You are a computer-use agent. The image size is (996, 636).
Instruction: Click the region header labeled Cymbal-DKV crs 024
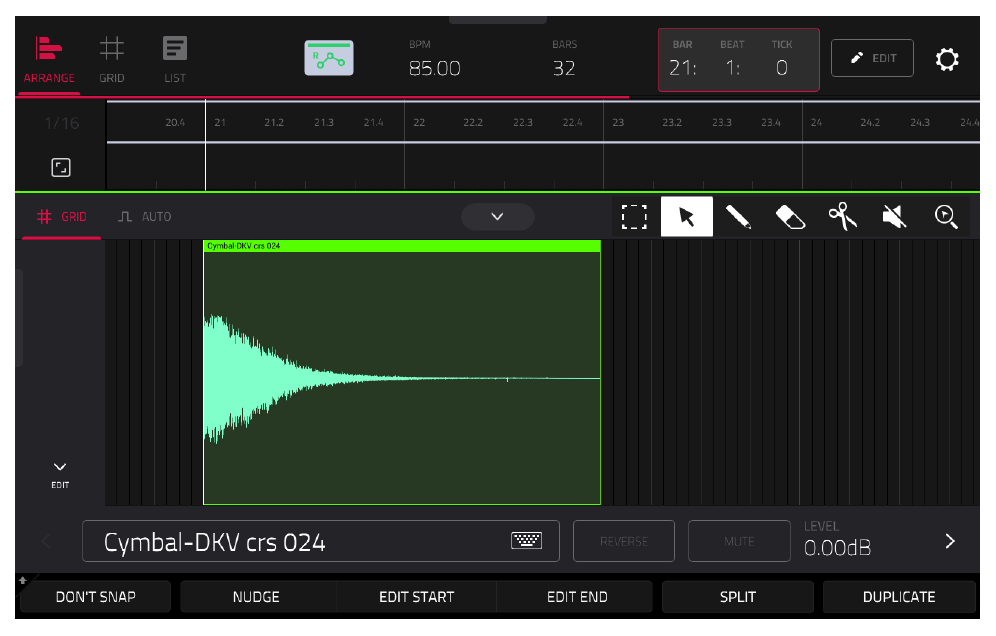coord(402,246)
